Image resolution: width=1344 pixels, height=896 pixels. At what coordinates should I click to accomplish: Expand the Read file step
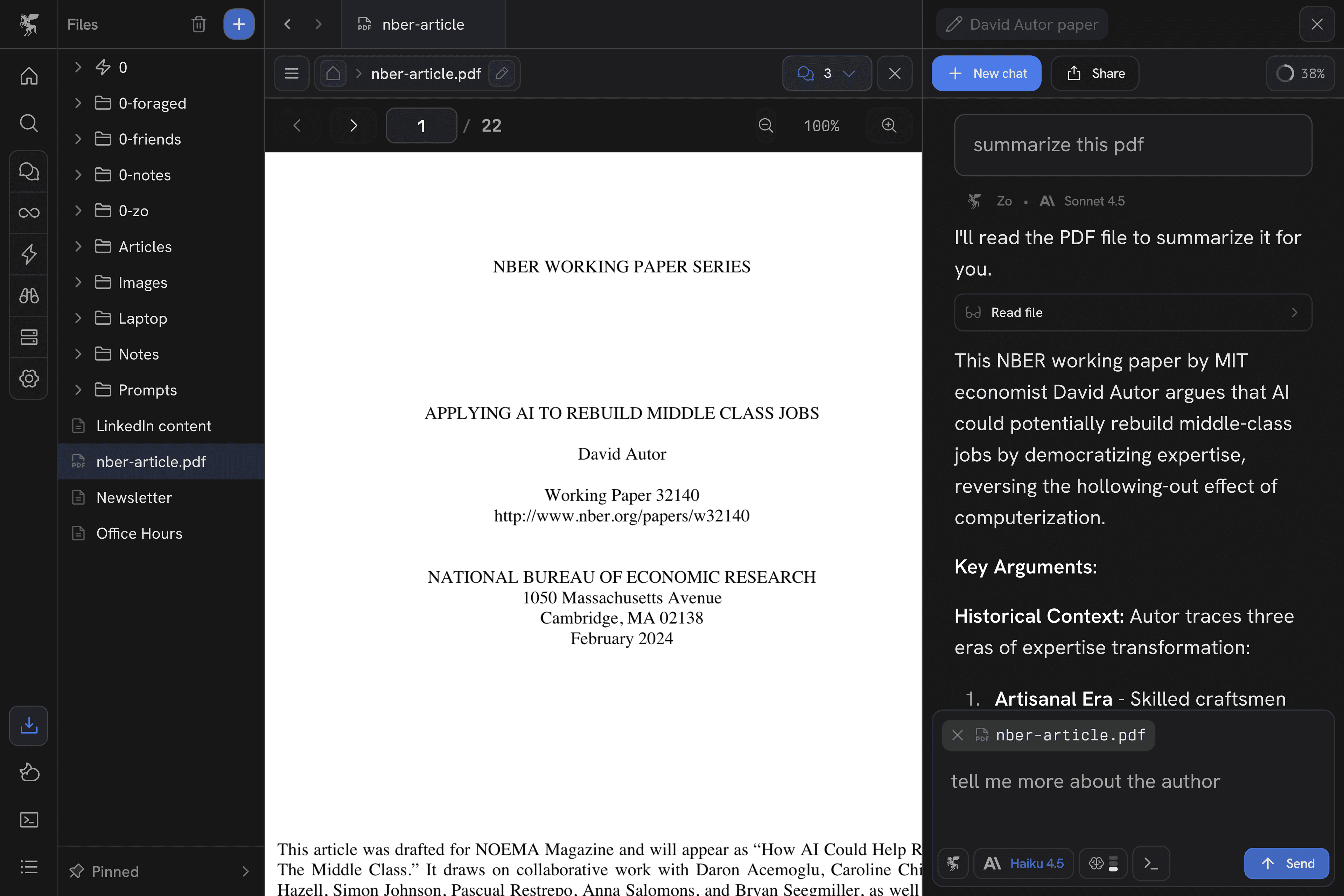click(x=1133, y=312)
